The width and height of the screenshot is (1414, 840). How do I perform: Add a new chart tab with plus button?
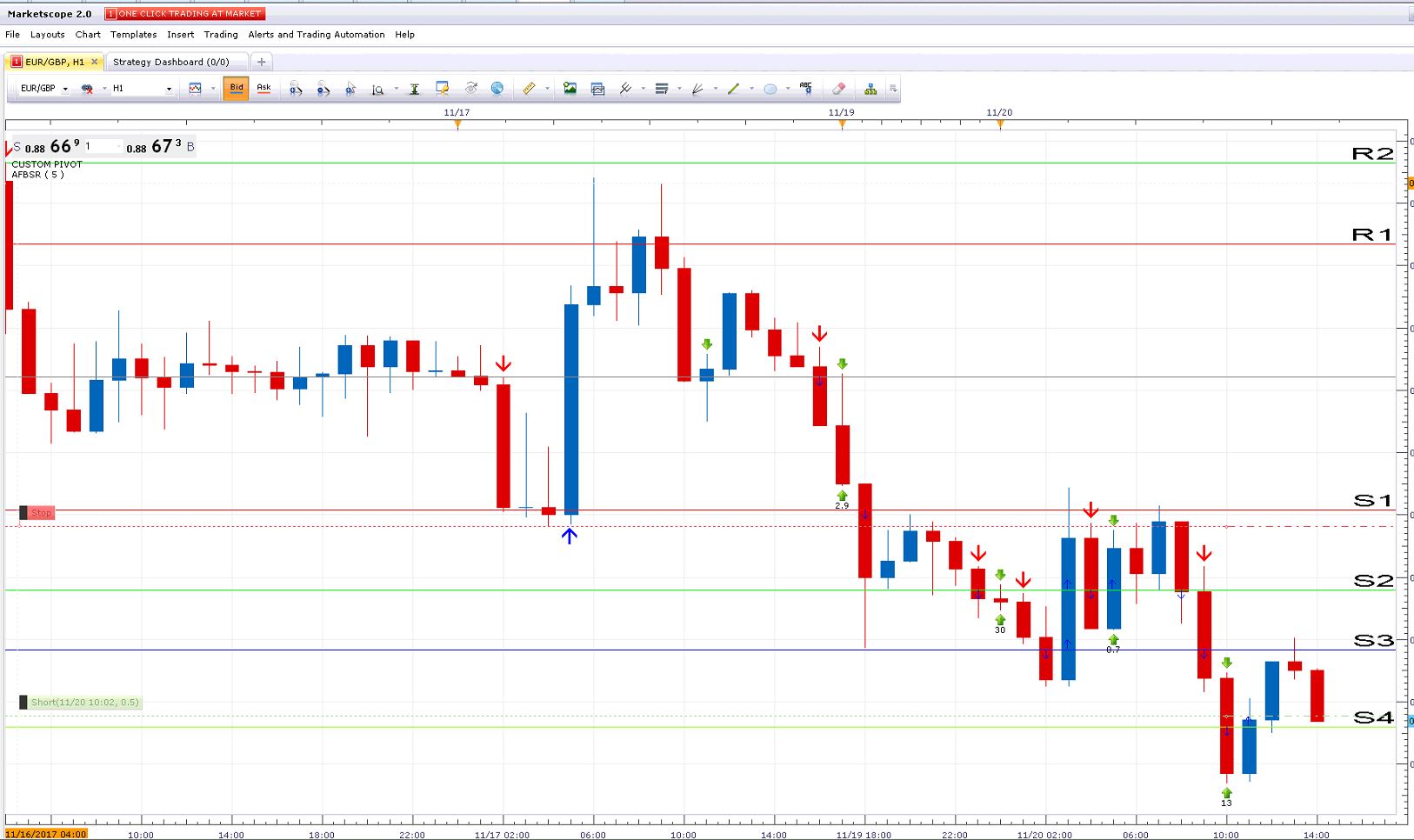pyautogui.click(x=261, y=62)
